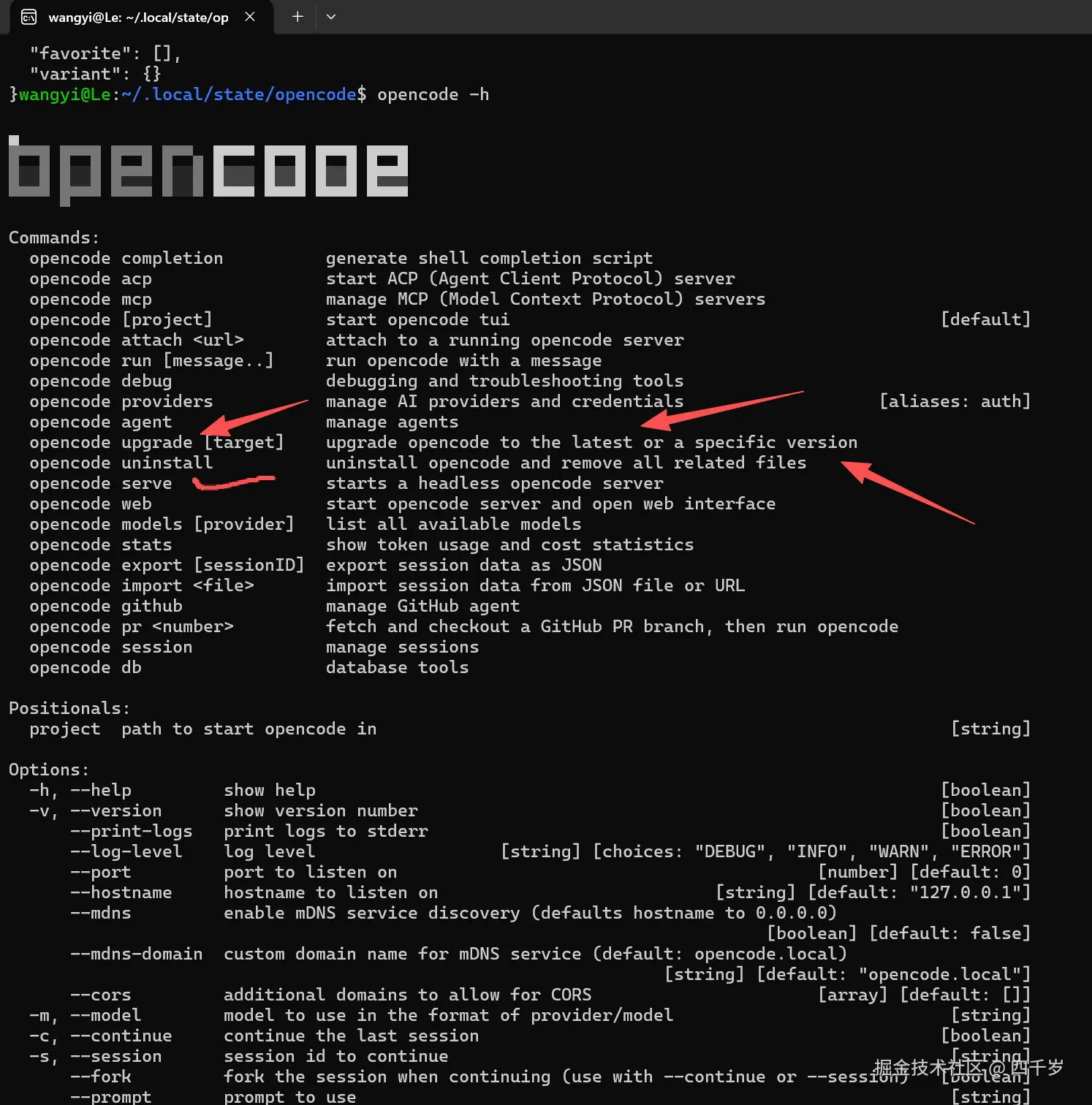The width and height of the screenshot is (1092, 1105).
Task: Select the '--version' option entry
Action: coord(117,810)
